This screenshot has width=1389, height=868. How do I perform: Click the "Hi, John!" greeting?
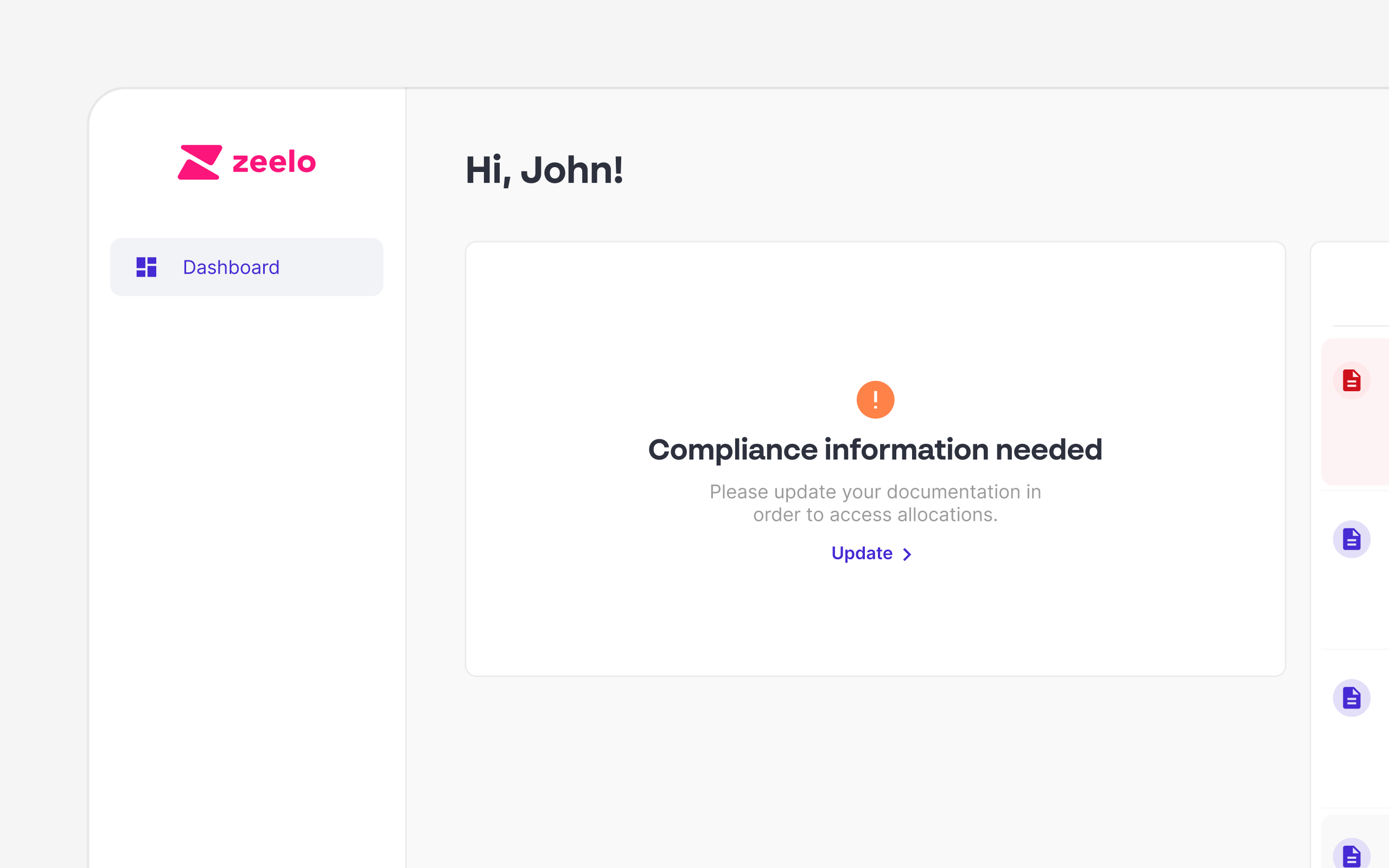544,170
